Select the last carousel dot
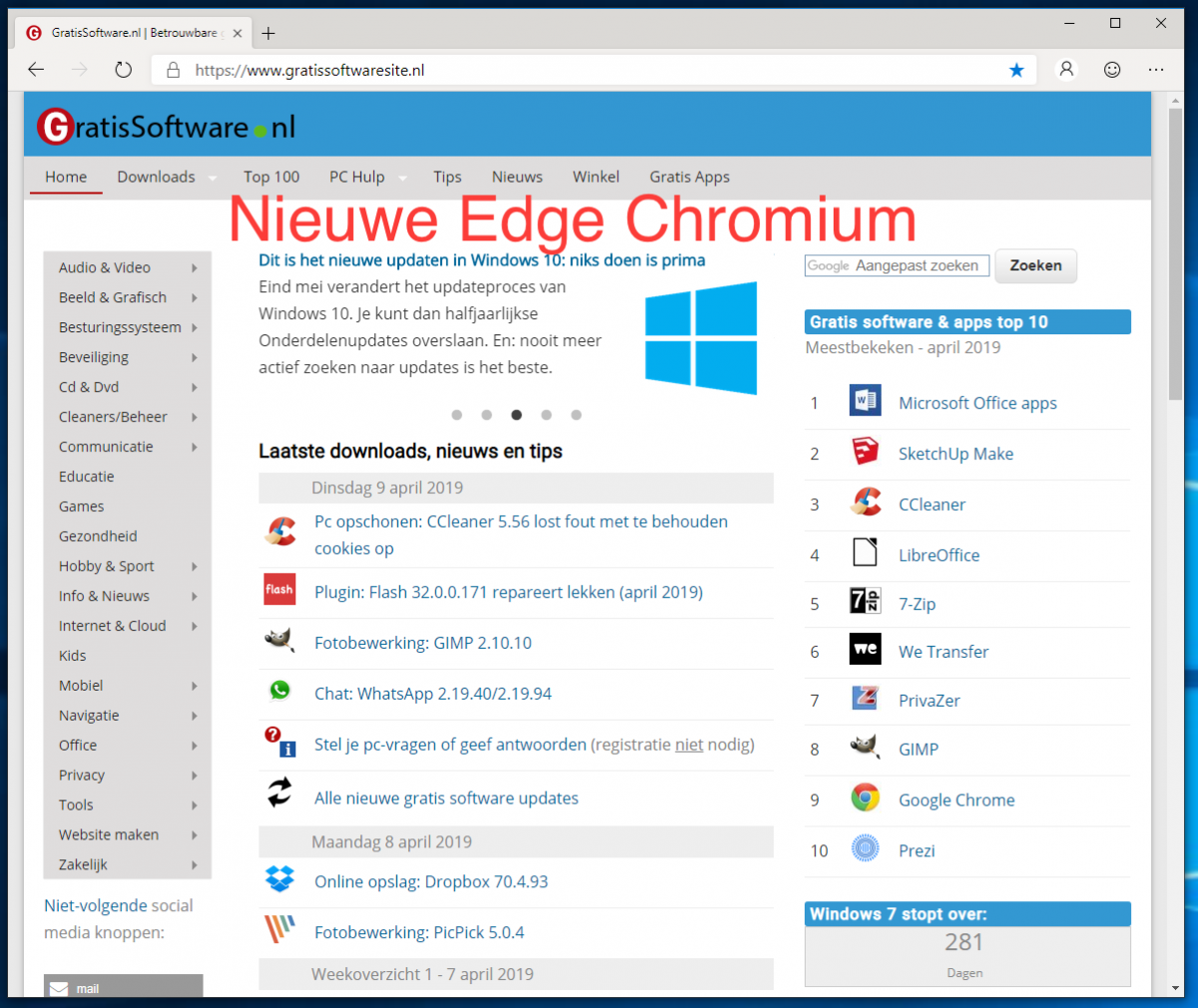This screenshot has height=1008, width=1198. [x=576, y=415]
